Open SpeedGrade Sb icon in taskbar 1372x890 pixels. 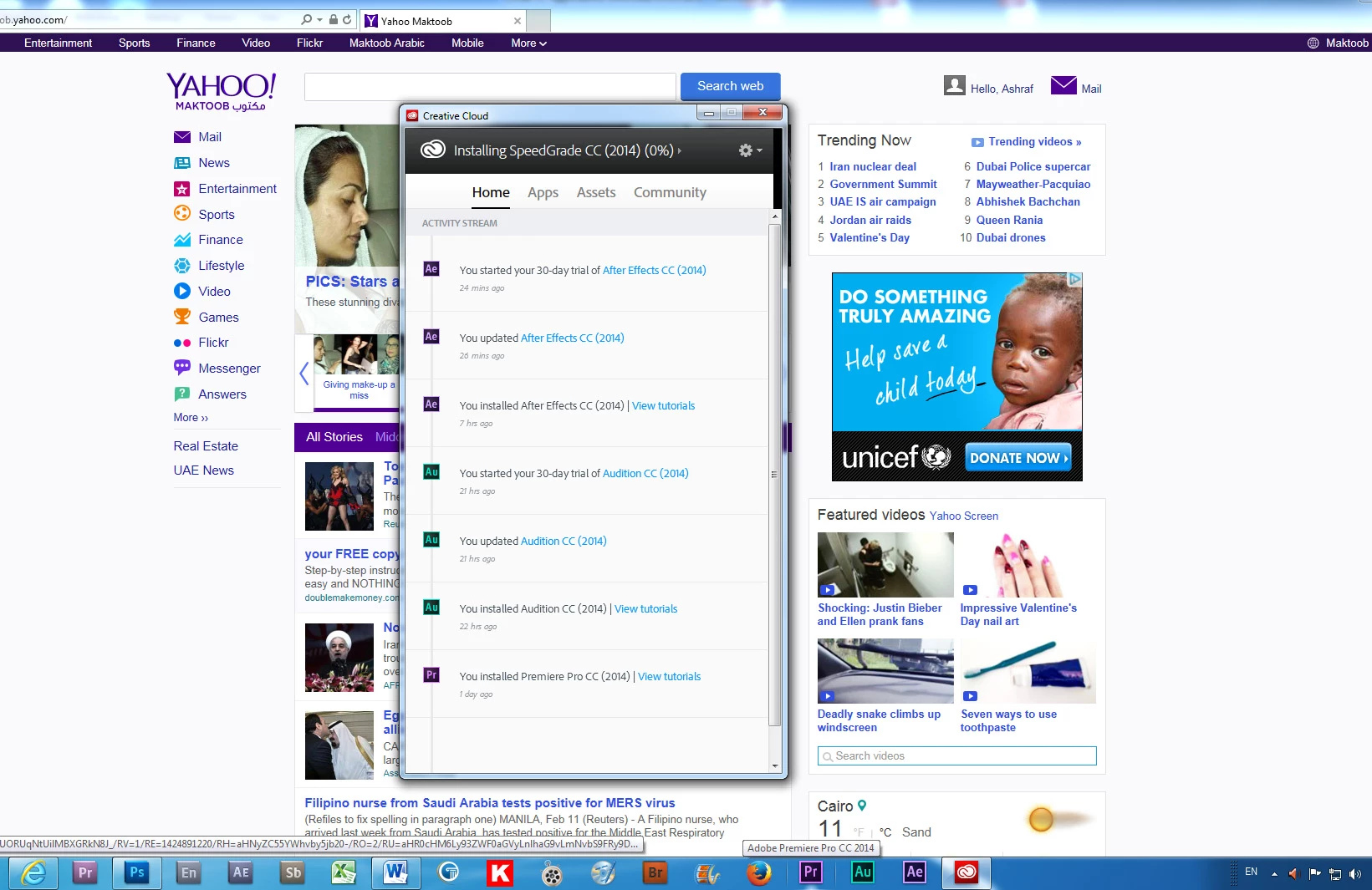[x=293, y=873]
